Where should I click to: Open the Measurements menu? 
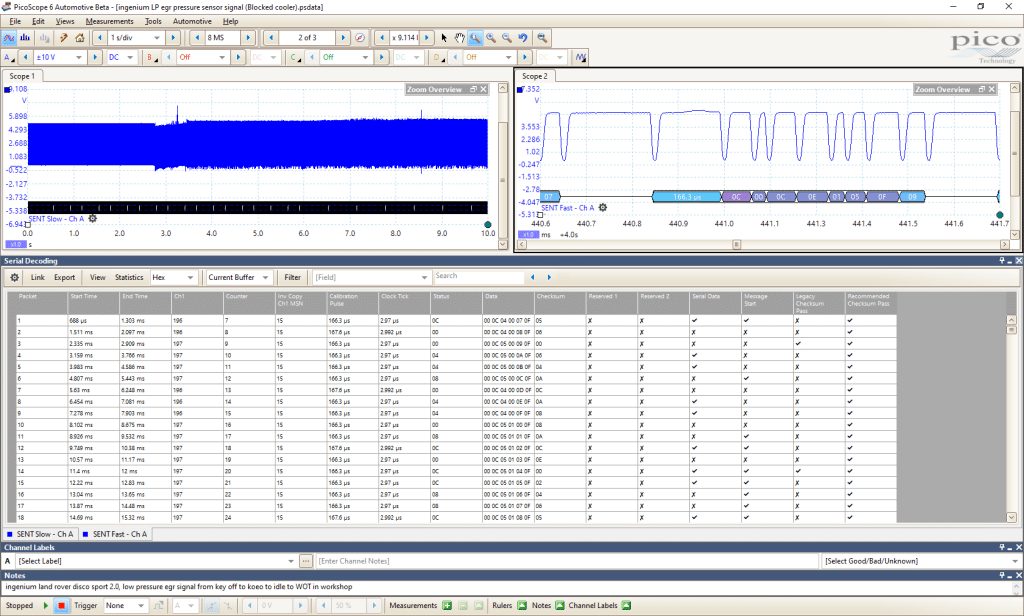point(109,21)
